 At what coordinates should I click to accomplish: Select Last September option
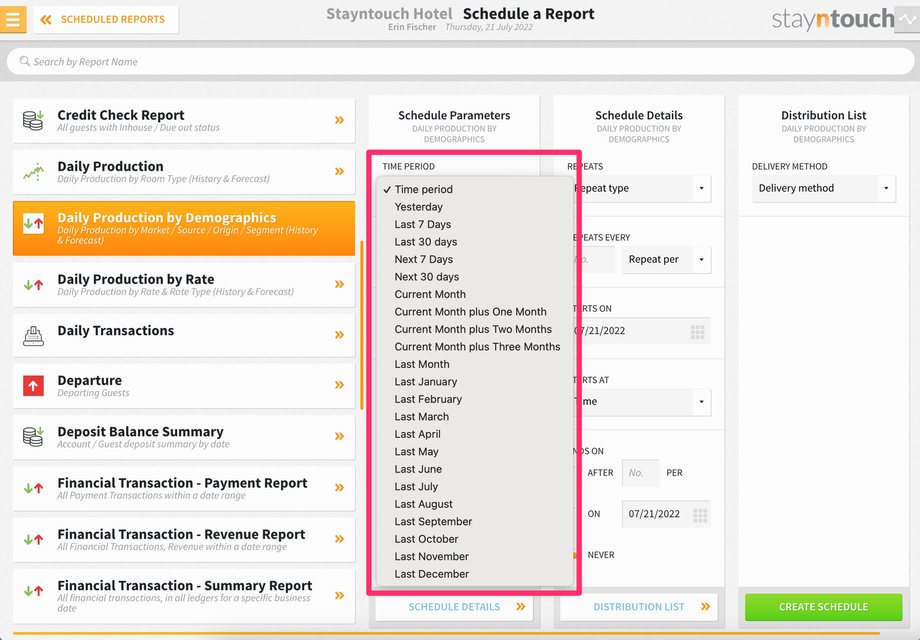pyautogui.click(x=474, y=522)
